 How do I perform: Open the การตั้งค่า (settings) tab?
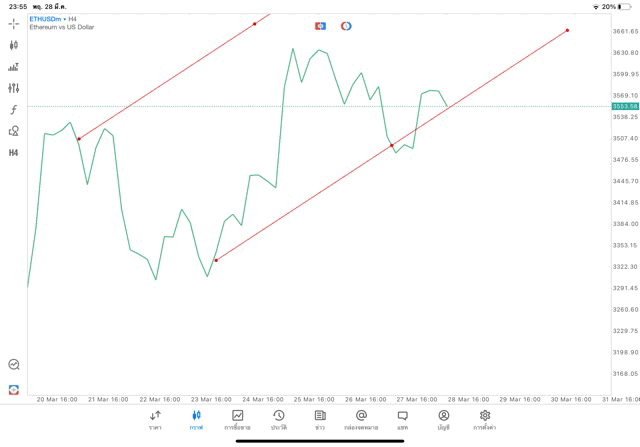coord(485,419)
